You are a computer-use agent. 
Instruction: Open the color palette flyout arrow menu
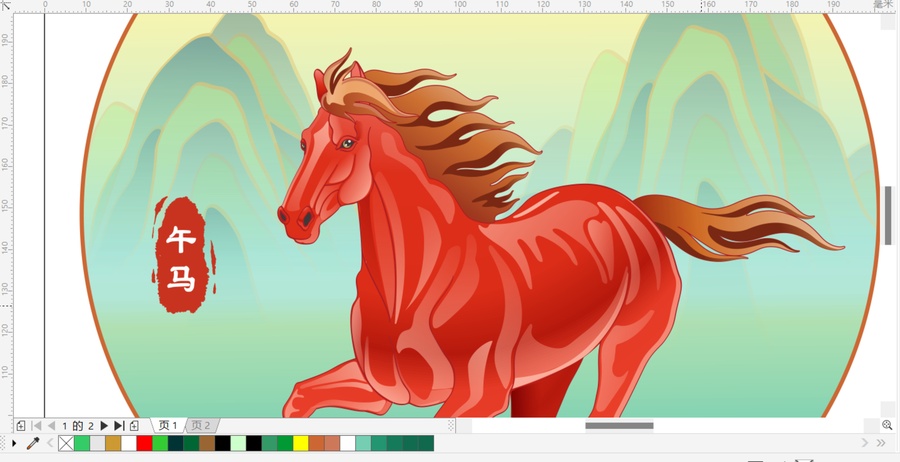click(x=14, y=443)
